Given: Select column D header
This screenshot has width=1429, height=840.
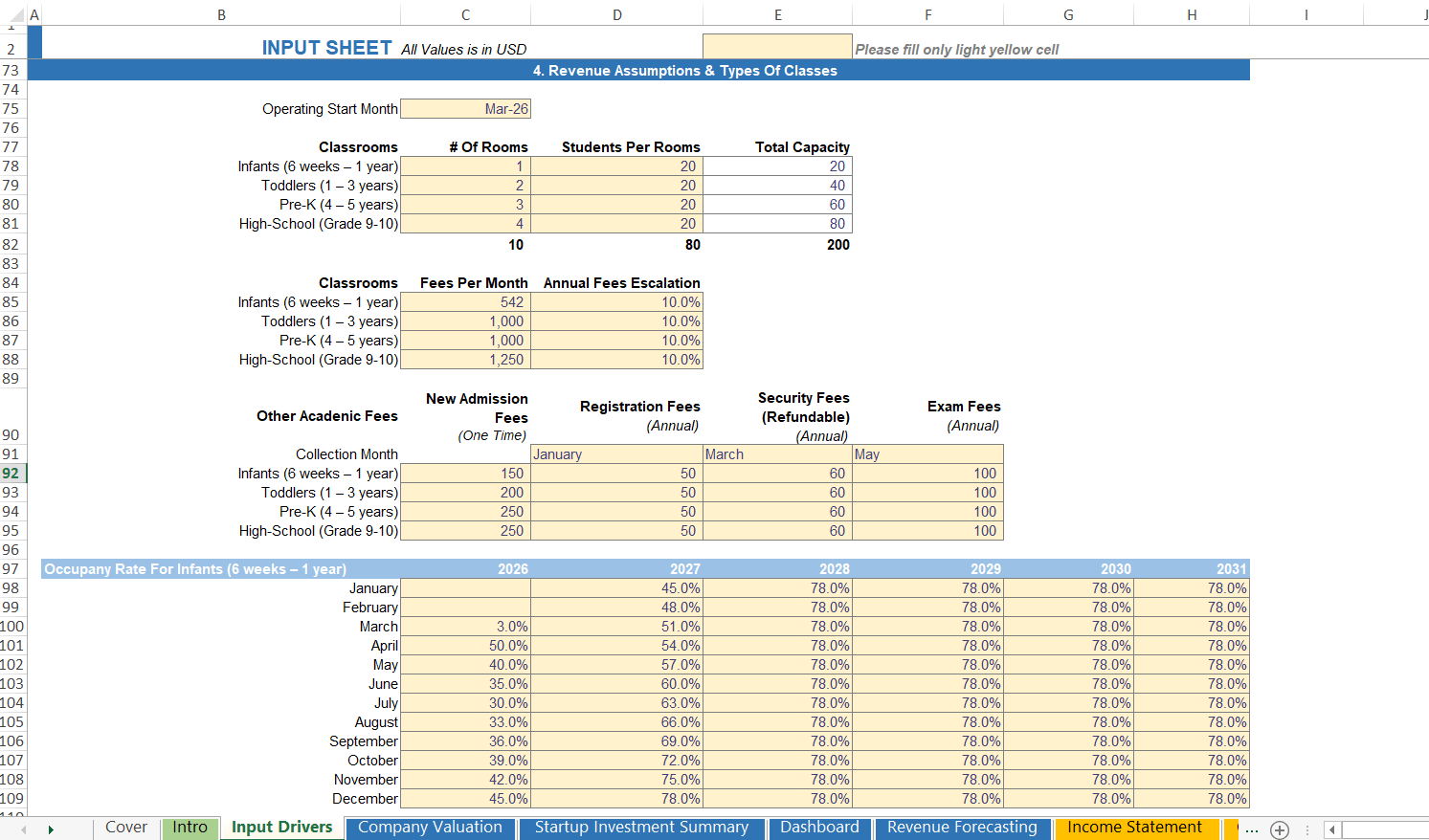Looking at the screenshot, I should (616, 14).
